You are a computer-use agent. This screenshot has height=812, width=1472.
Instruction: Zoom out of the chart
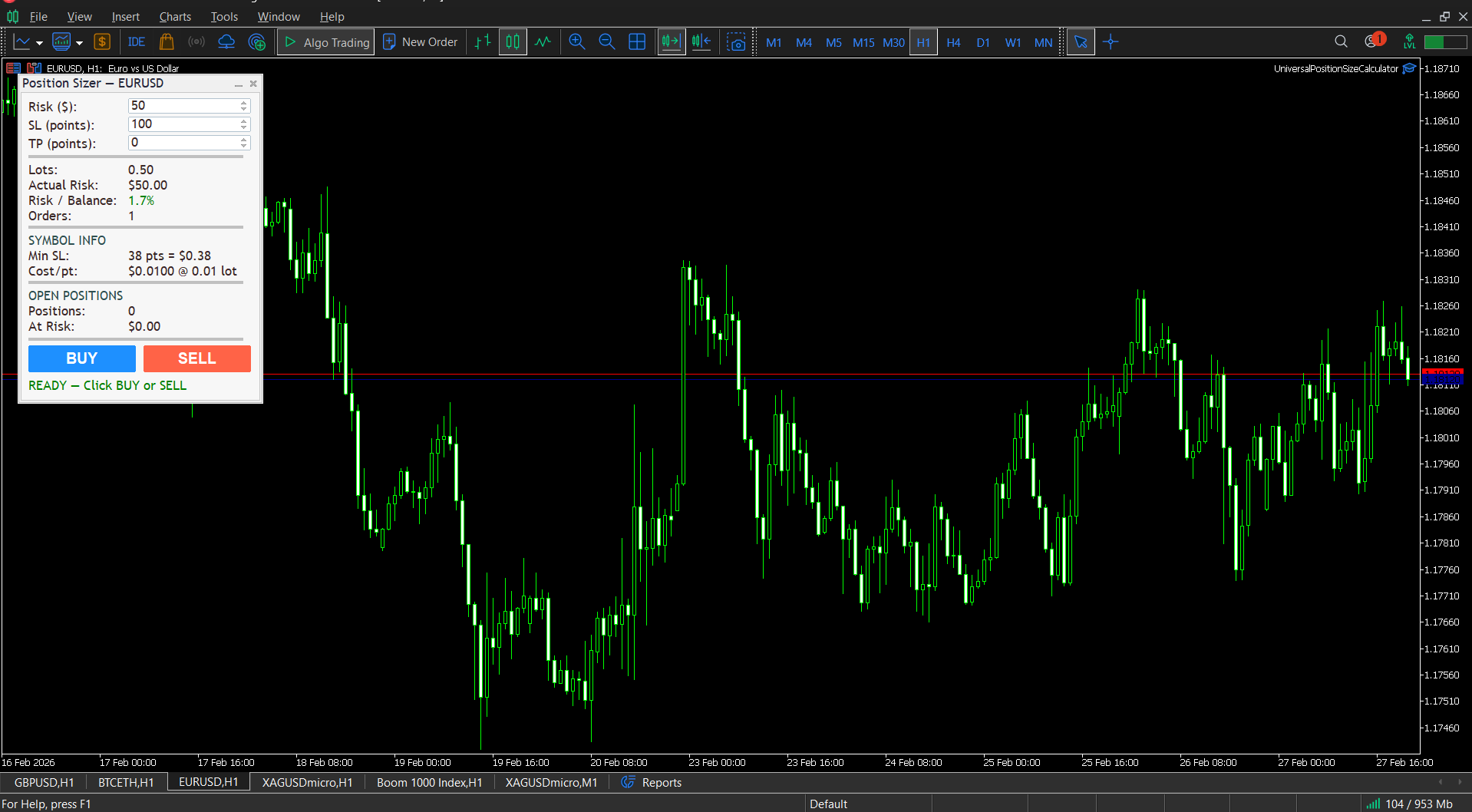[x=606, y=42]
